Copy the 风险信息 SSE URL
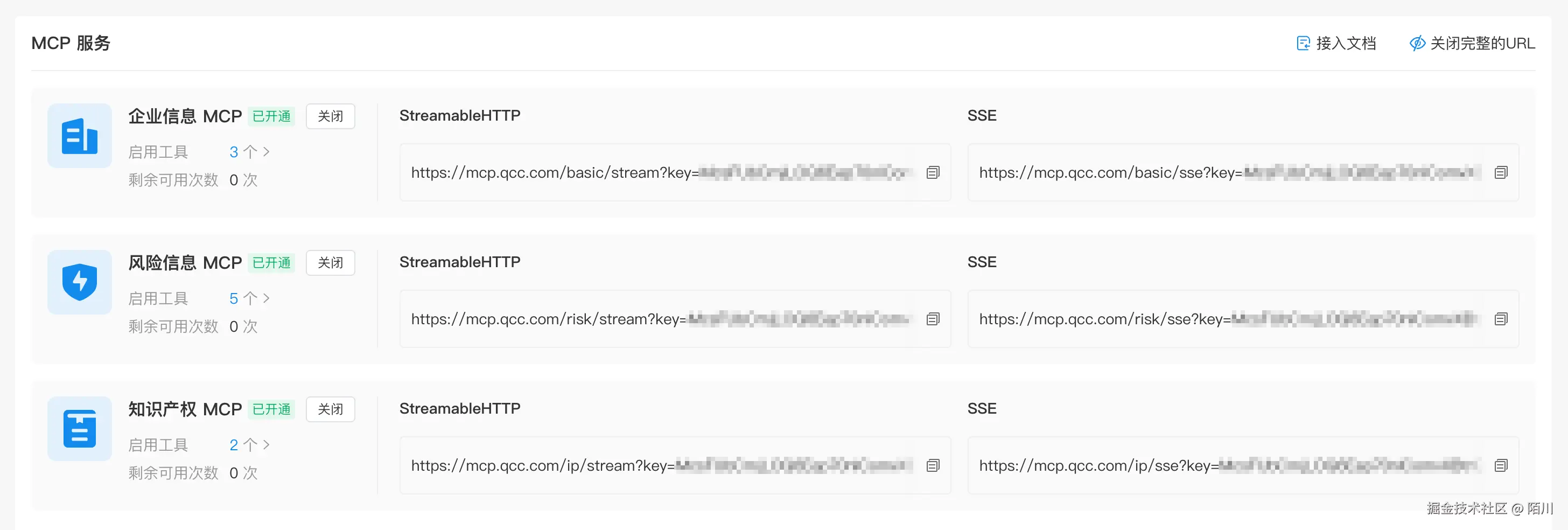 (x=1501, y=319)
